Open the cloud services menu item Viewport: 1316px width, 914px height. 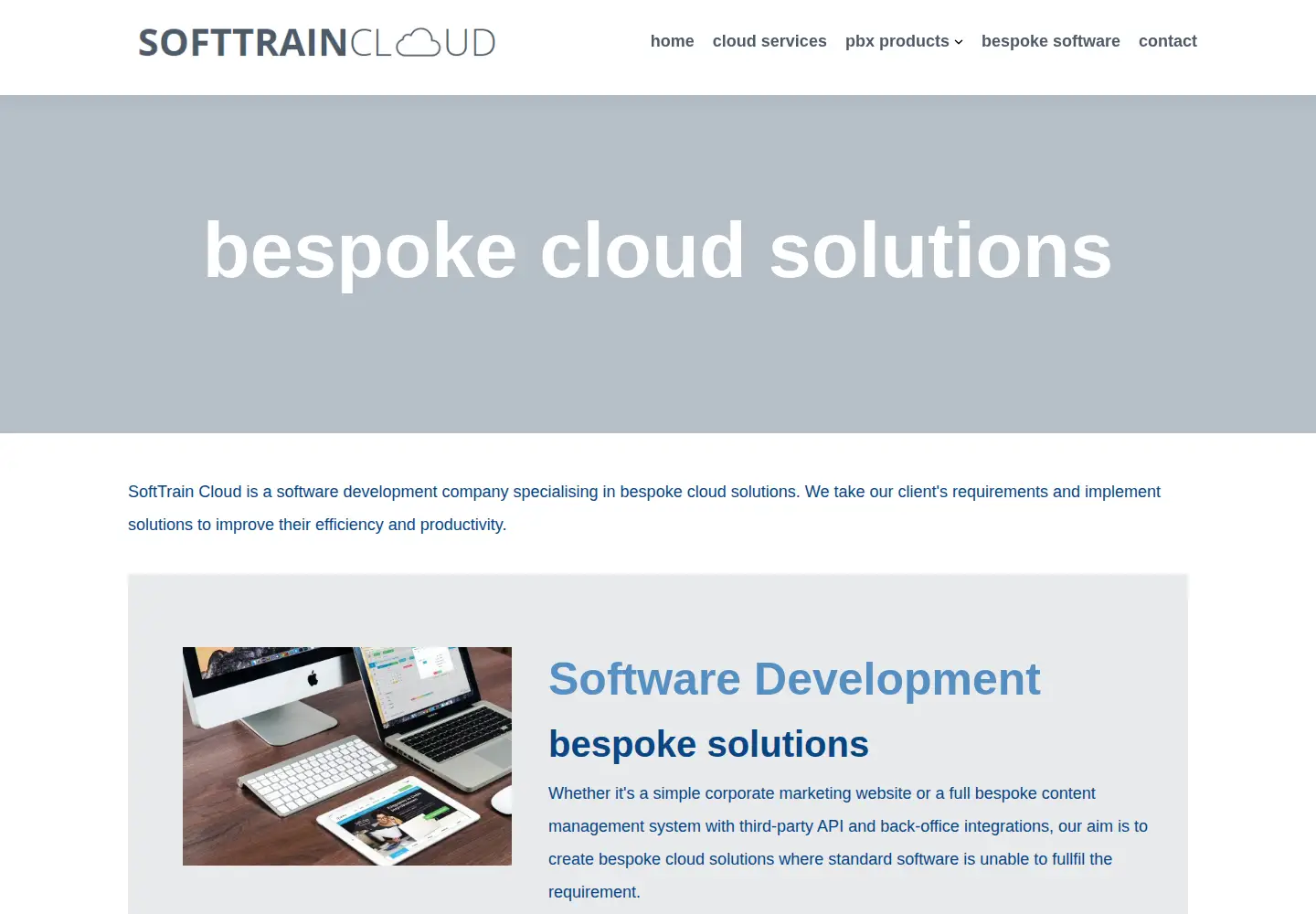(x=769, y=41)
